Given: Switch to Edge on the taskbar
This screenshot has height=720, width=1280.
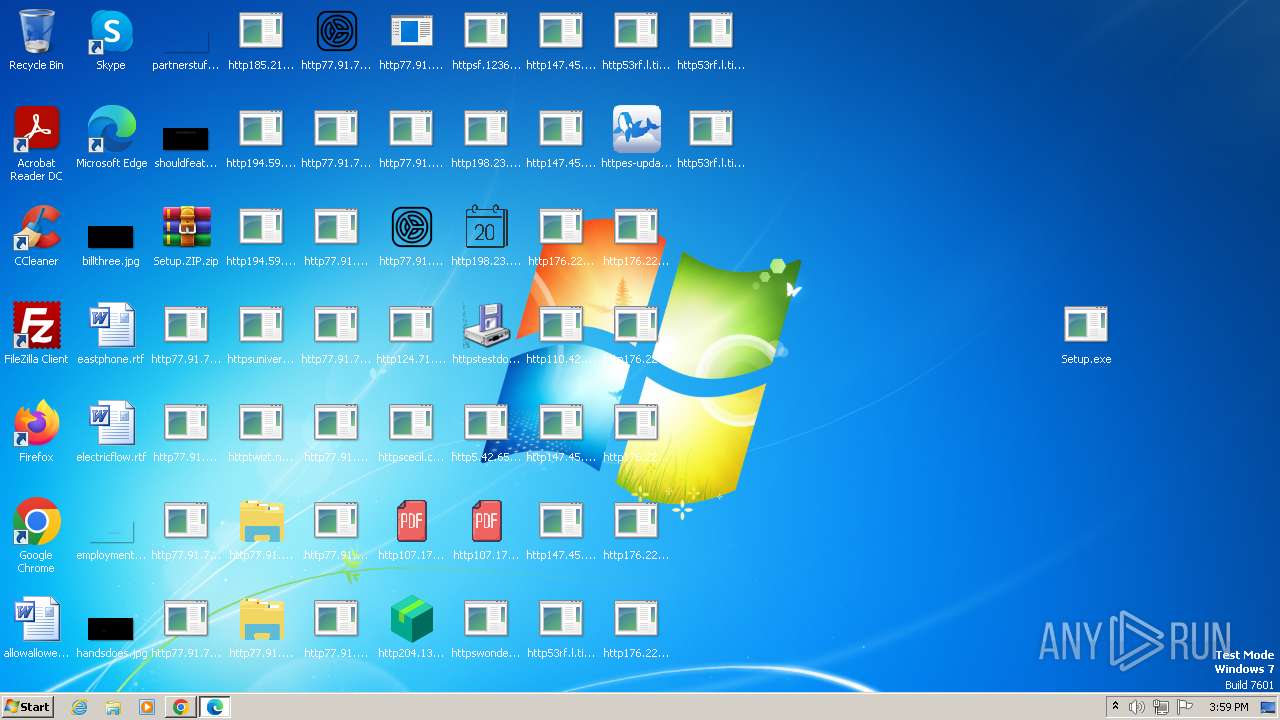Looking at the screenshot, I should (215, 707).
